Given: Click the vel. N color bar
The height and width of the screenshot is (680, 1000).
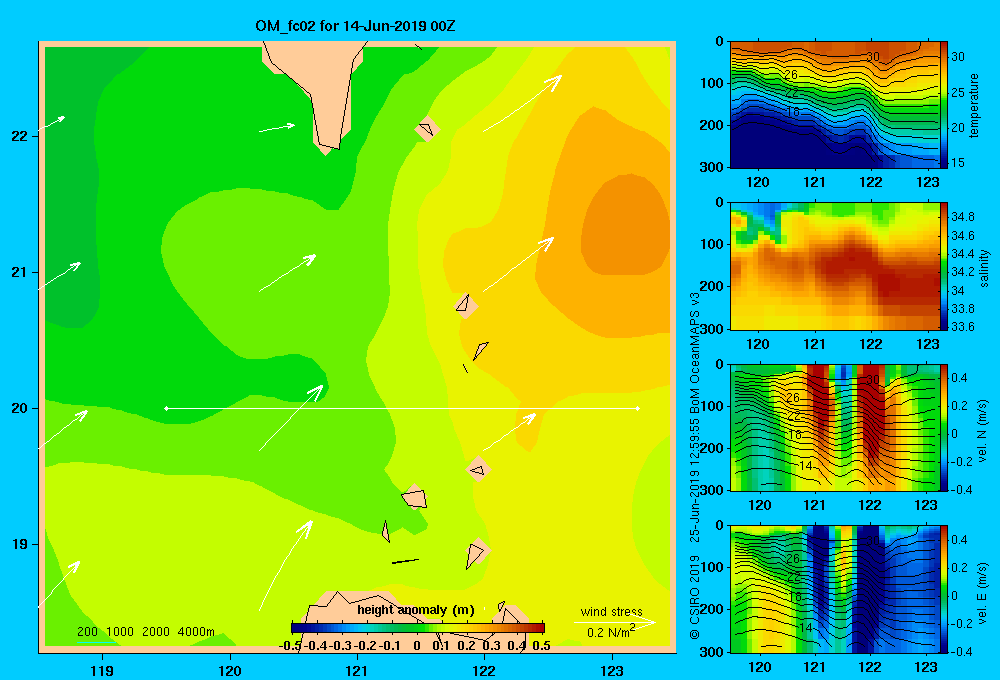Looking at the screenshot, I should [x=943, y=428].
